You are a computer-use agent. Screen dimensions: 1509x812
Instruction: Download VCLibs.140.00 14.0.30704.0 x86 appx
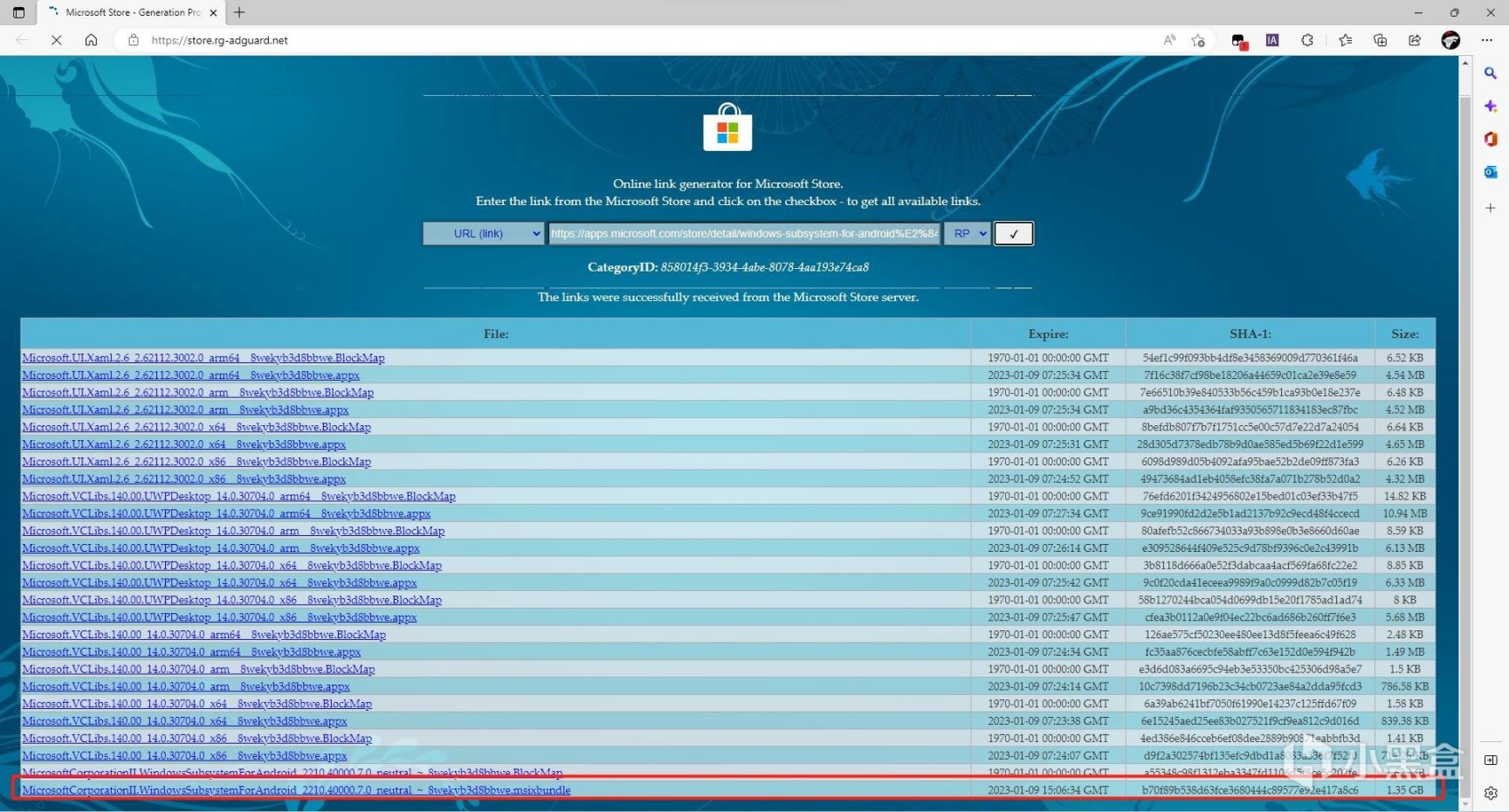(184, 756)
